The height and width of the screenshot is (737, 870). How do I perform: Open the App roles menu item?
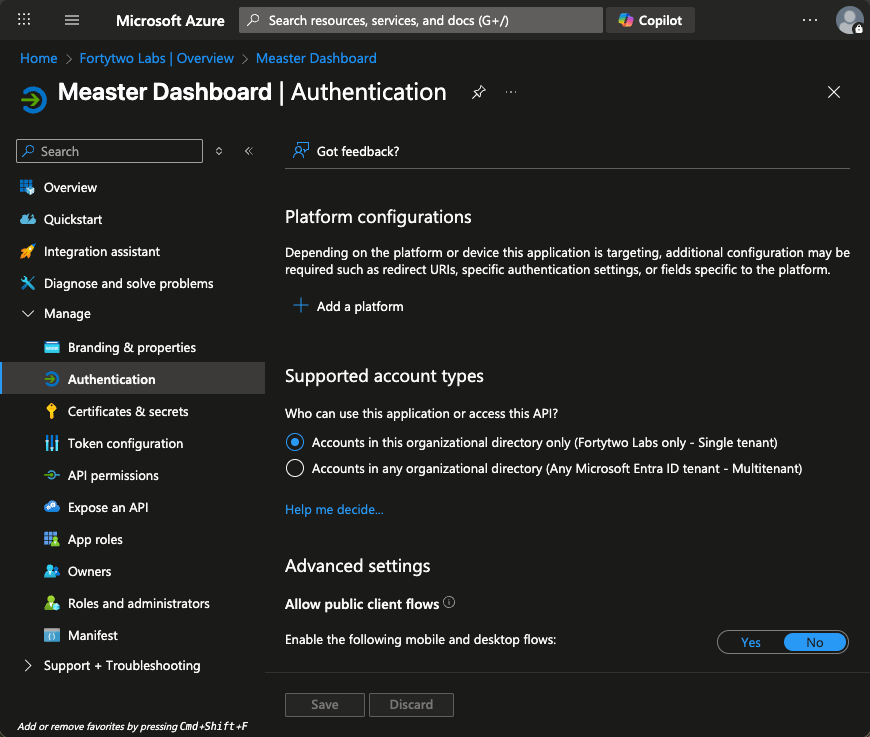95,539
